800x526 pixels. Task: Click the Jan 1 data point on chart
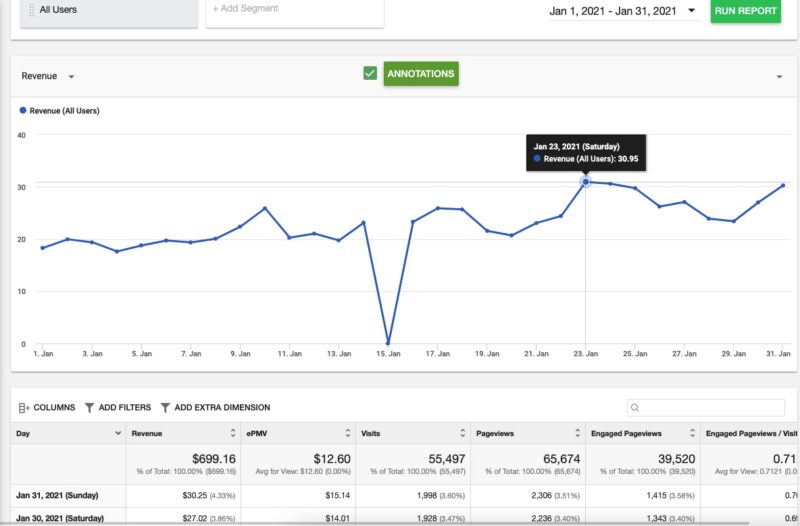[42, 248]
